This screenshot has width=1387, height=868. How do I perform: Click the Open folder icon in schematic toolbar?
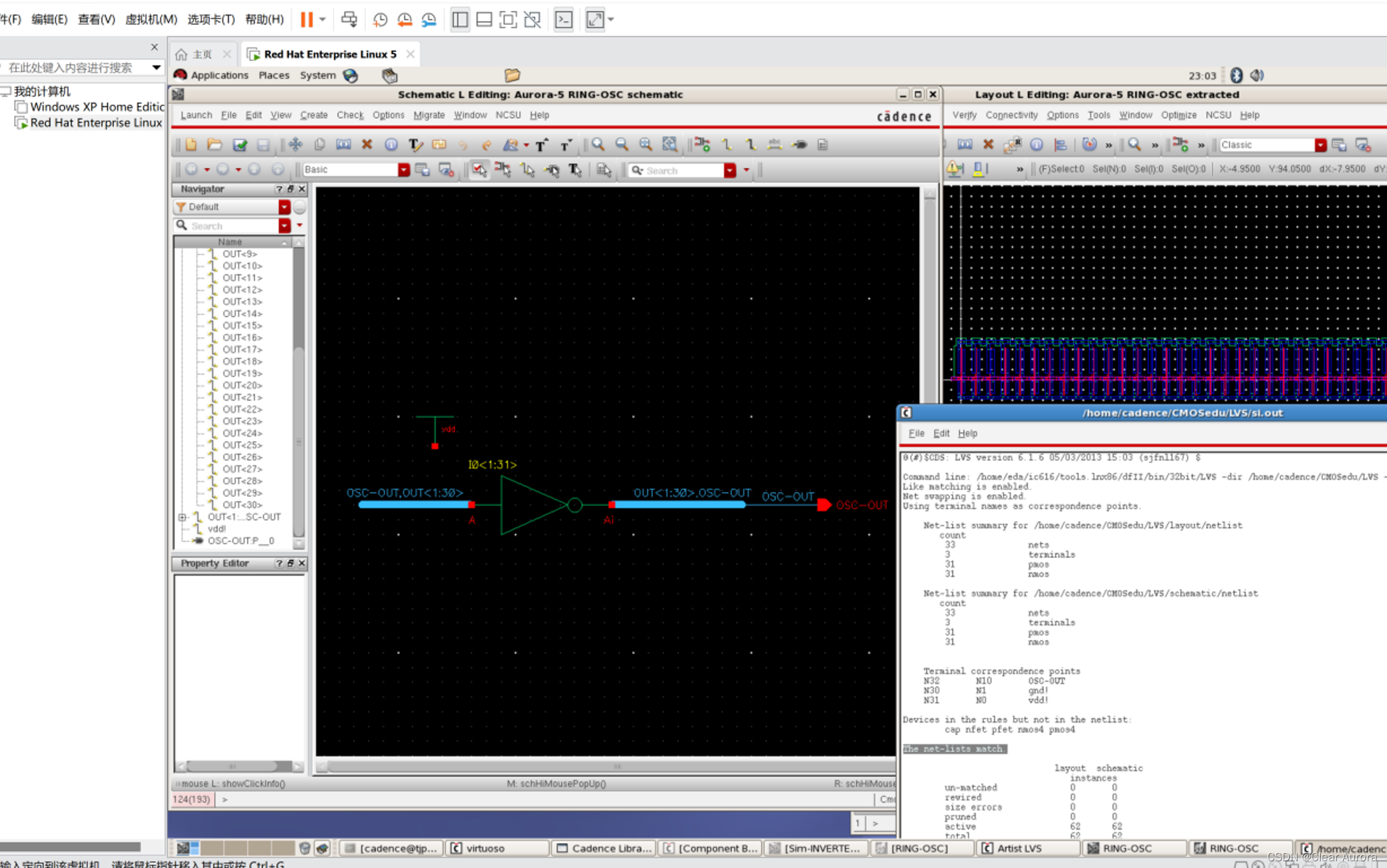[x=215, y=144]
